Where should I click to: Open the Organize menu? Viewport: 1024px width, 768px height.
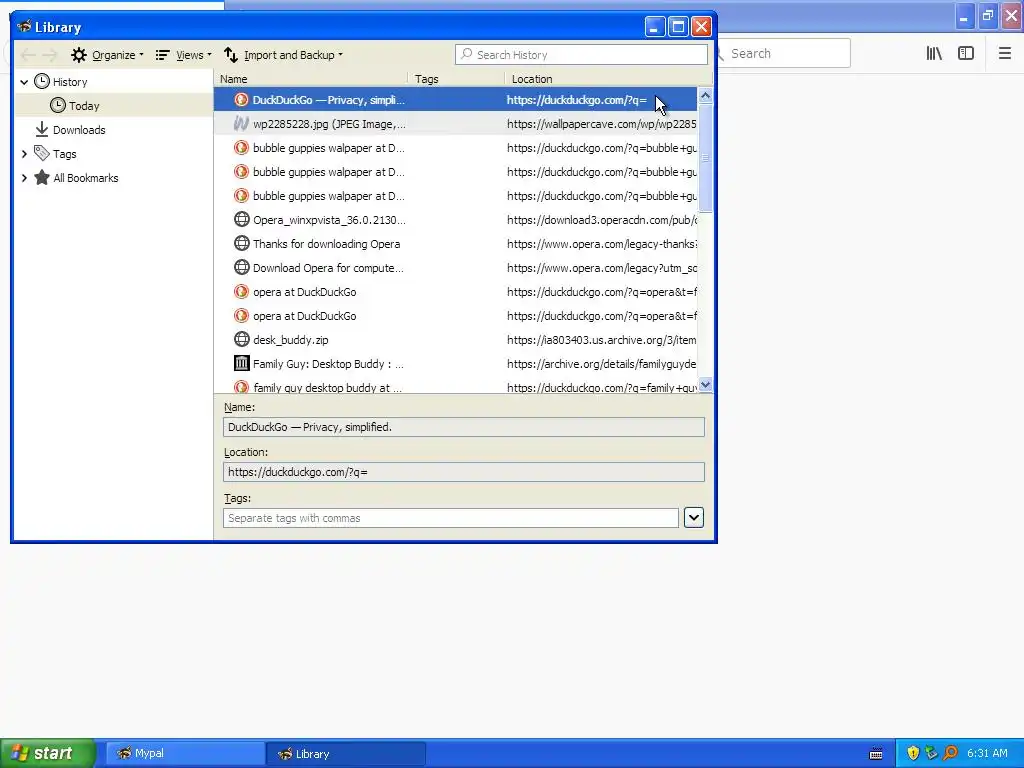[107, 55]
